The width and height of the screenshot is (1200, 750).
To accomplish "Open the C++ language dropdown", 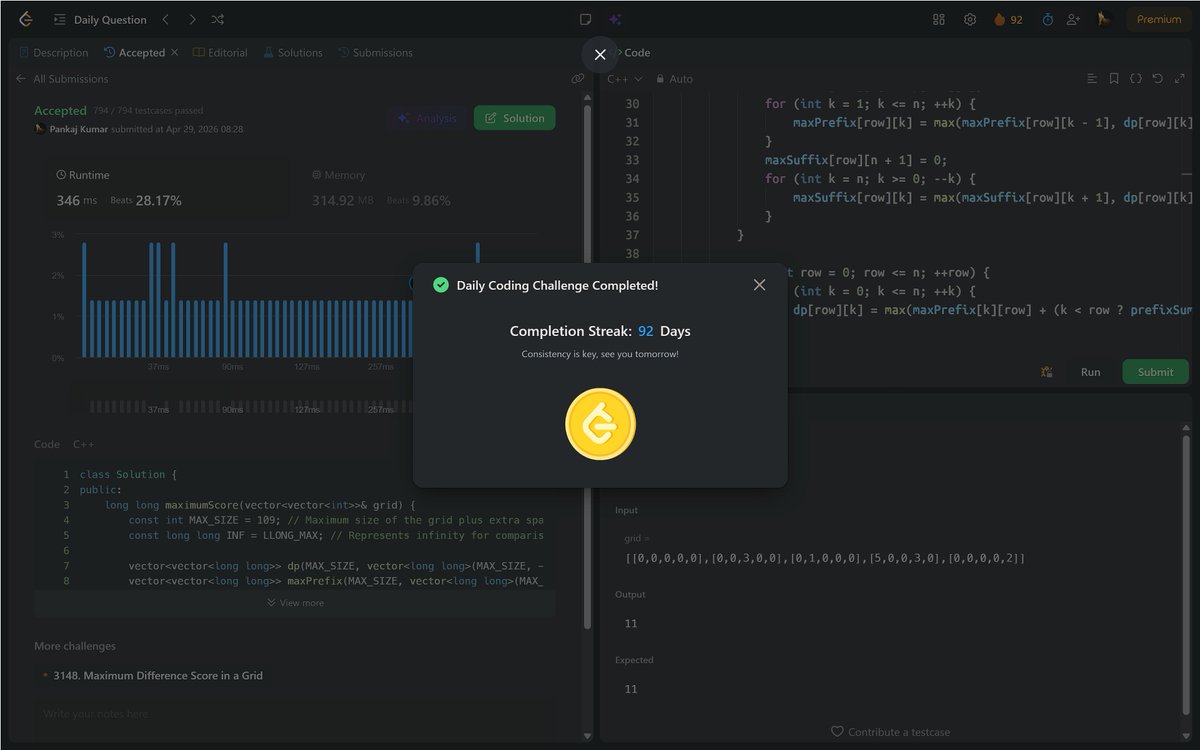I will (x=623, y=78).
